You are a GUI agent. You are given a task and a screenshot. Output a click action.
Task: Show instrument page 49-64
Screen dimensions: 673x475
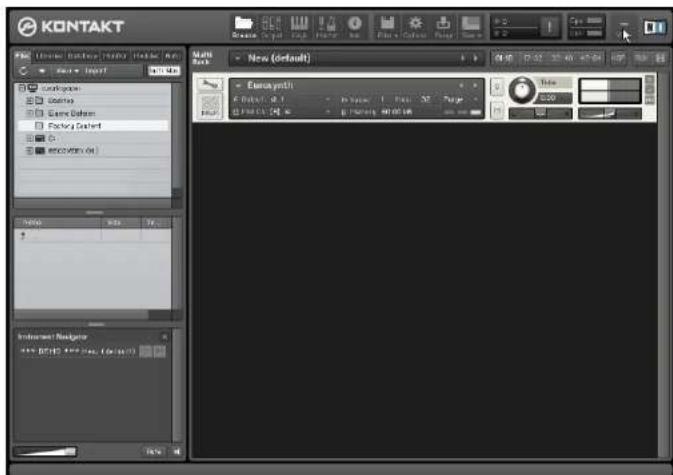[x=591, y=57]
